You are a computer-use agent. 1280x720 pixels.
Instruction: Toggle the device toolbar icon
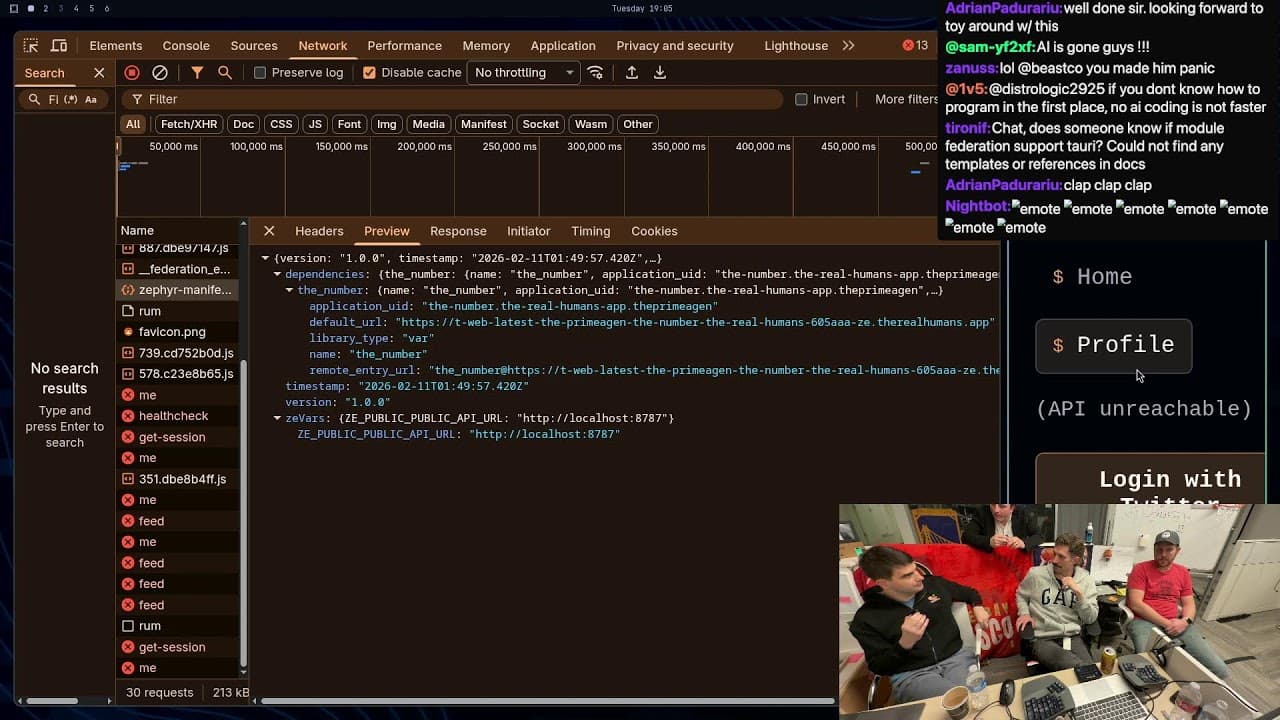pyautogui.click(x=59, y=46)
